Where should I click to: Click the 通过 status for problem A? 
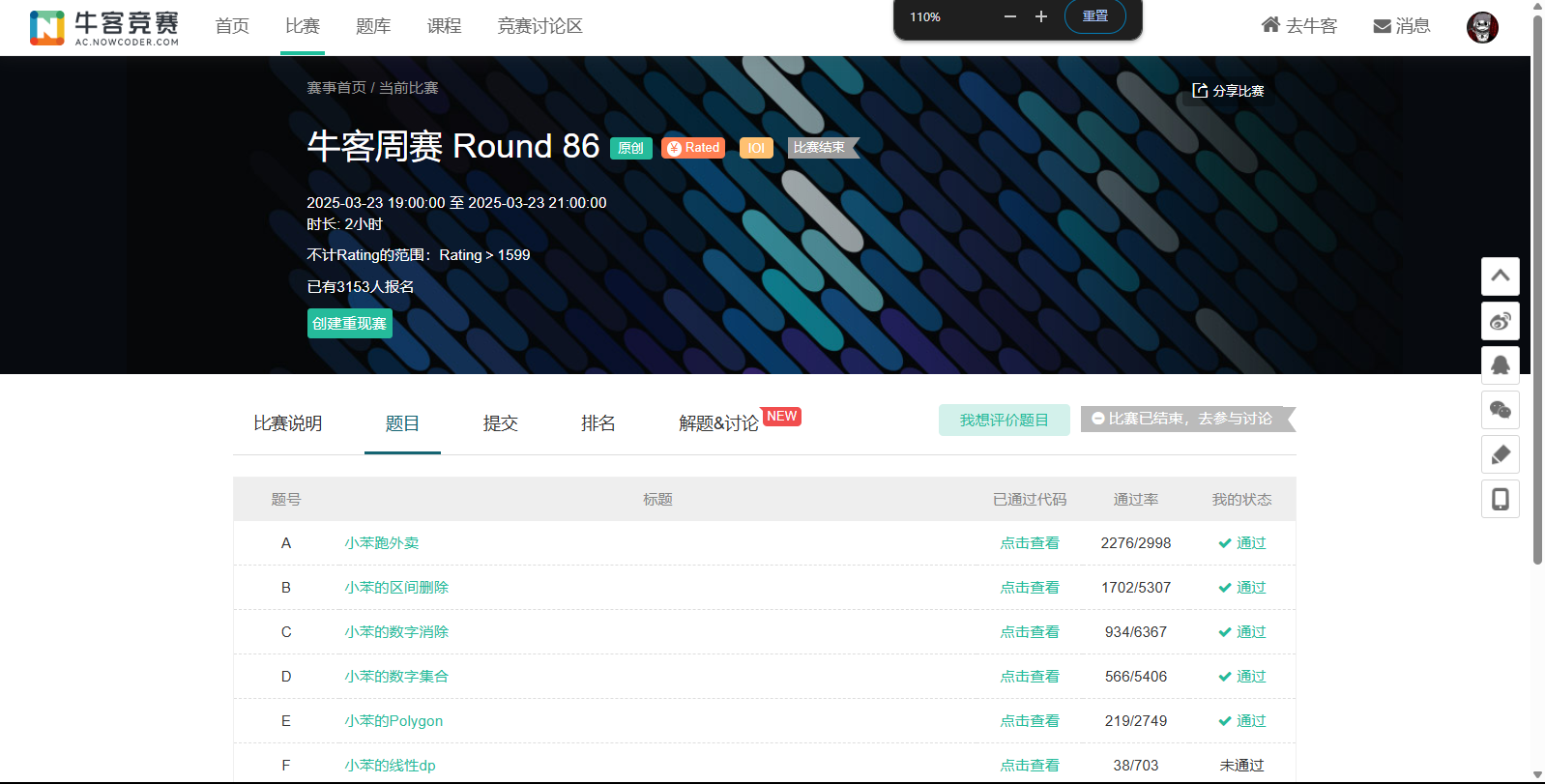tap(1242, 543)
